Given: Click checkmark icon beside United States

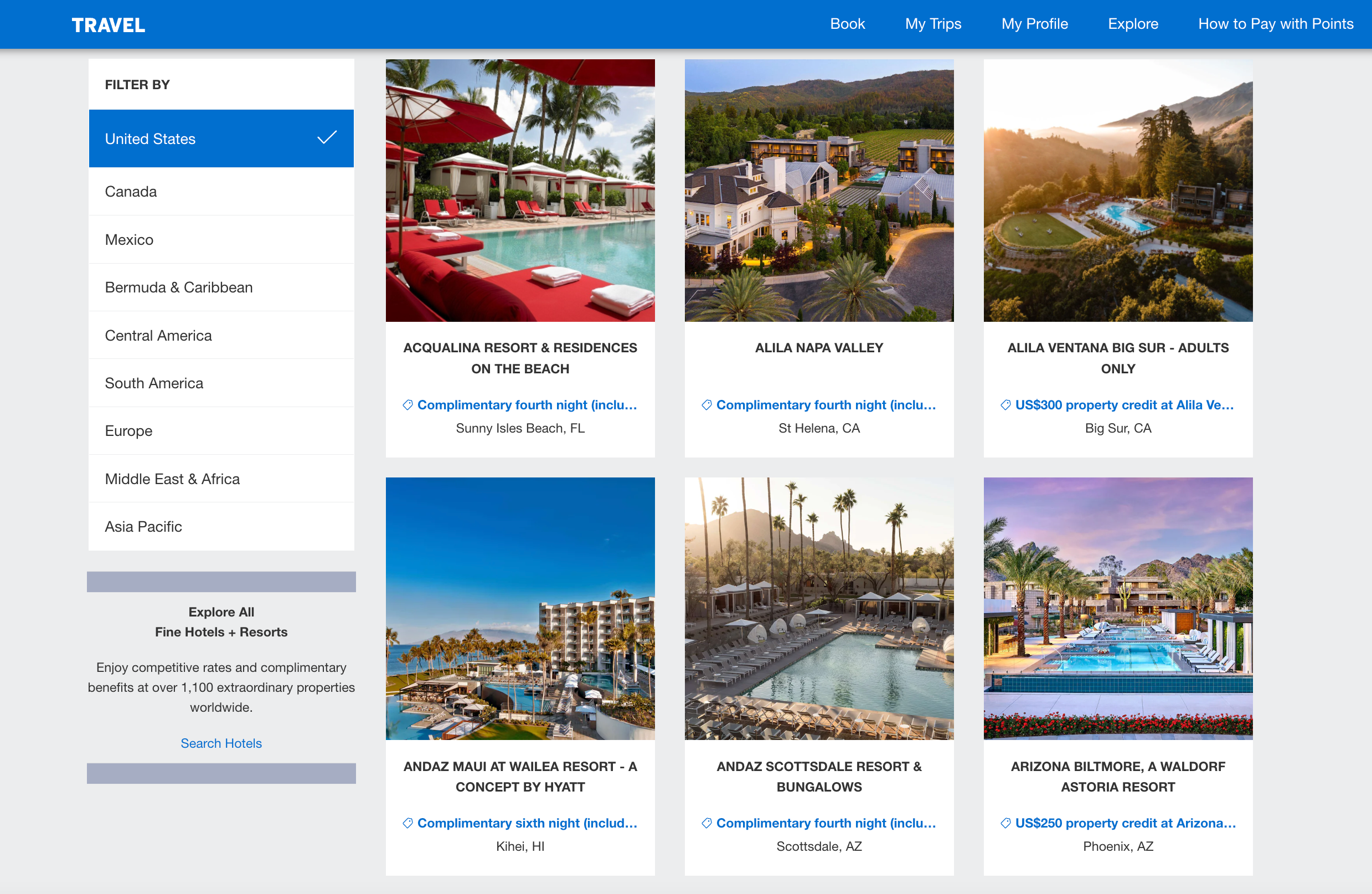Looking at the screenshot, I should pyautogui.click(x=327, y=138).
